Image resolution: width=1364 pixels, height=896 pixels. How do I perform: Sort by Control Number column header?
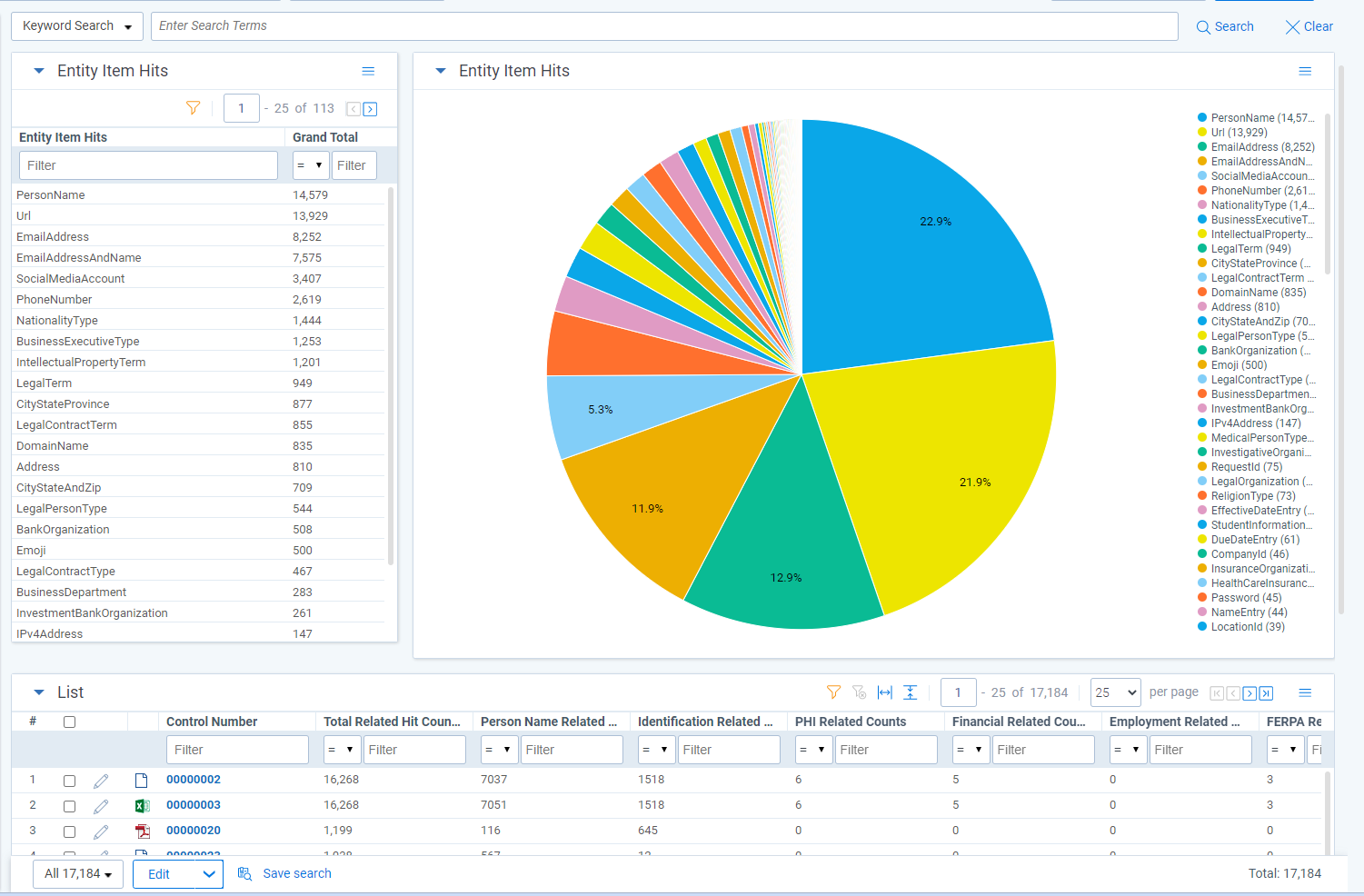tap(212, 722)
